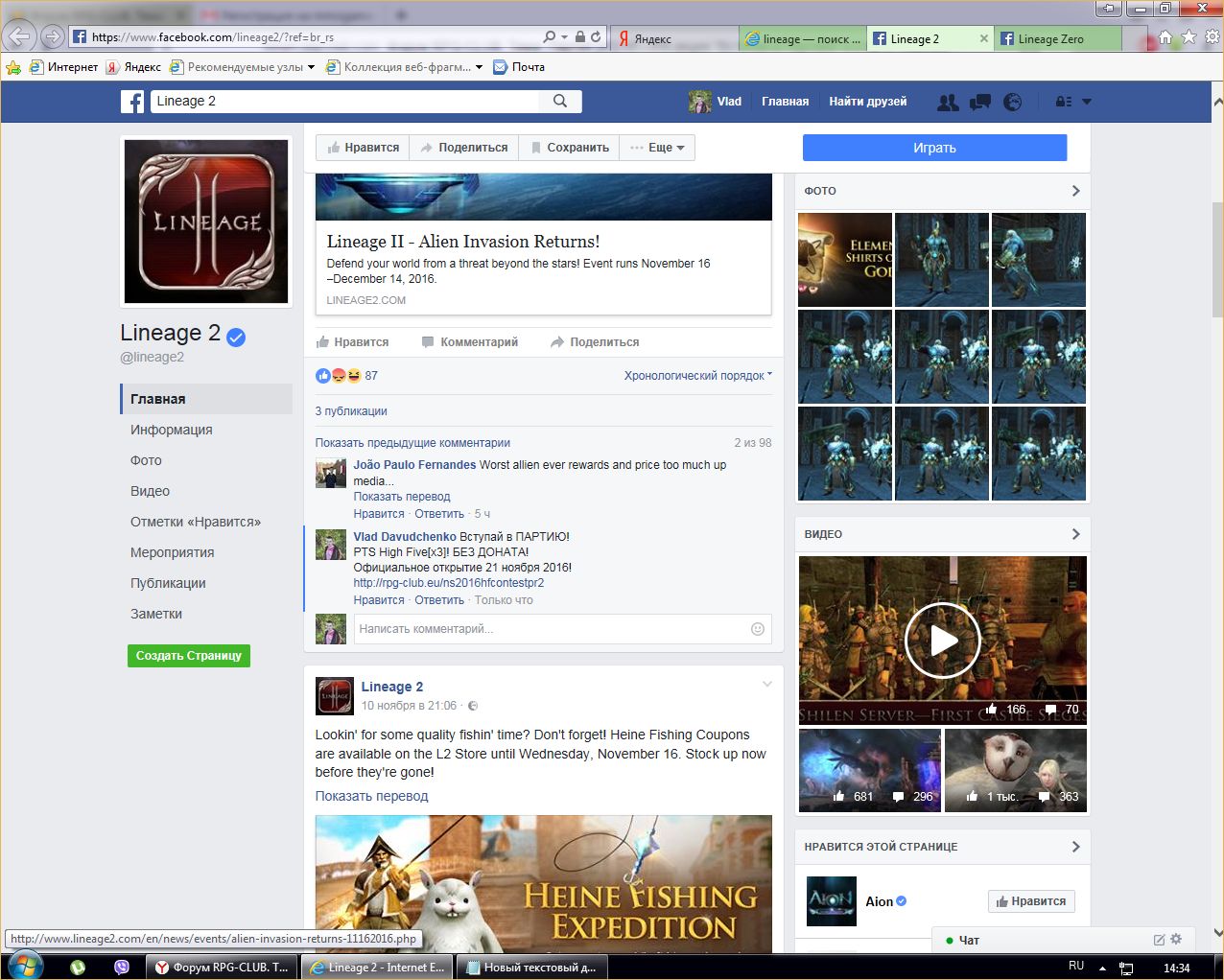Open rpg-club.eu link in comment

point(448,583)
